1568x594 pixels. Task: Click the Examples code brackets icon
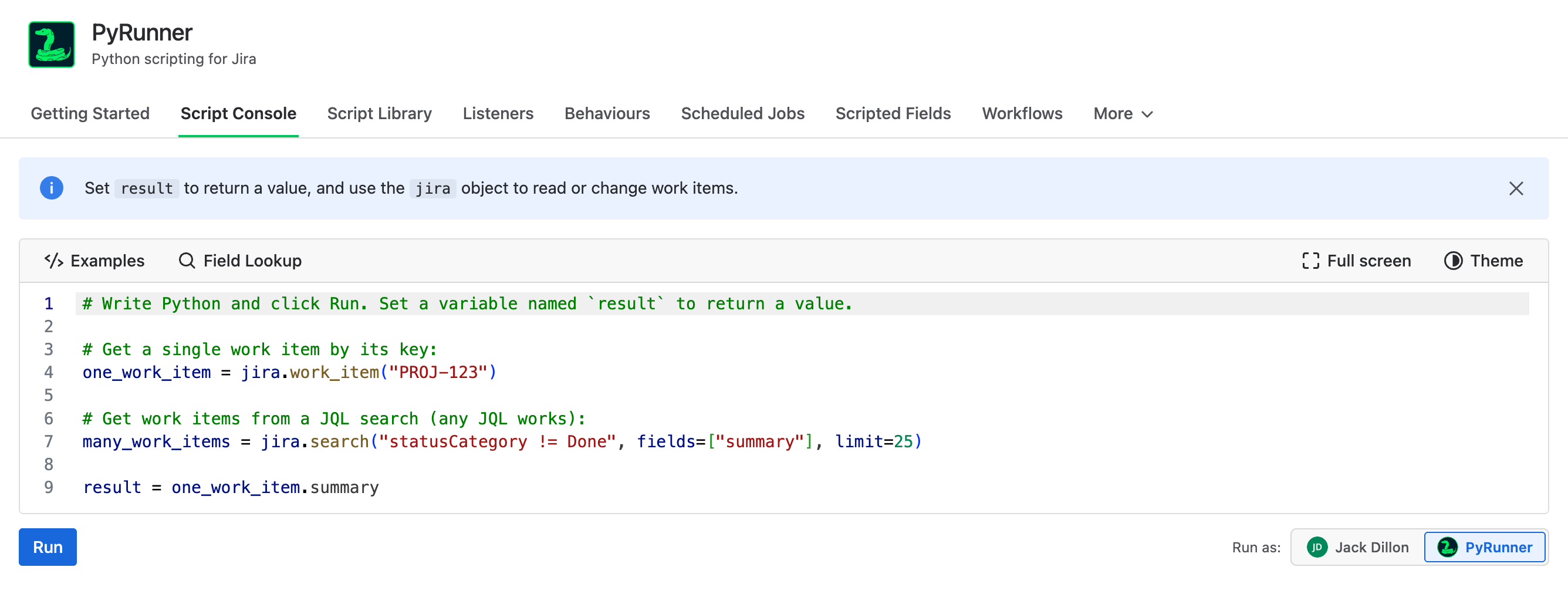pyautogui.click(x=53, y=261)
